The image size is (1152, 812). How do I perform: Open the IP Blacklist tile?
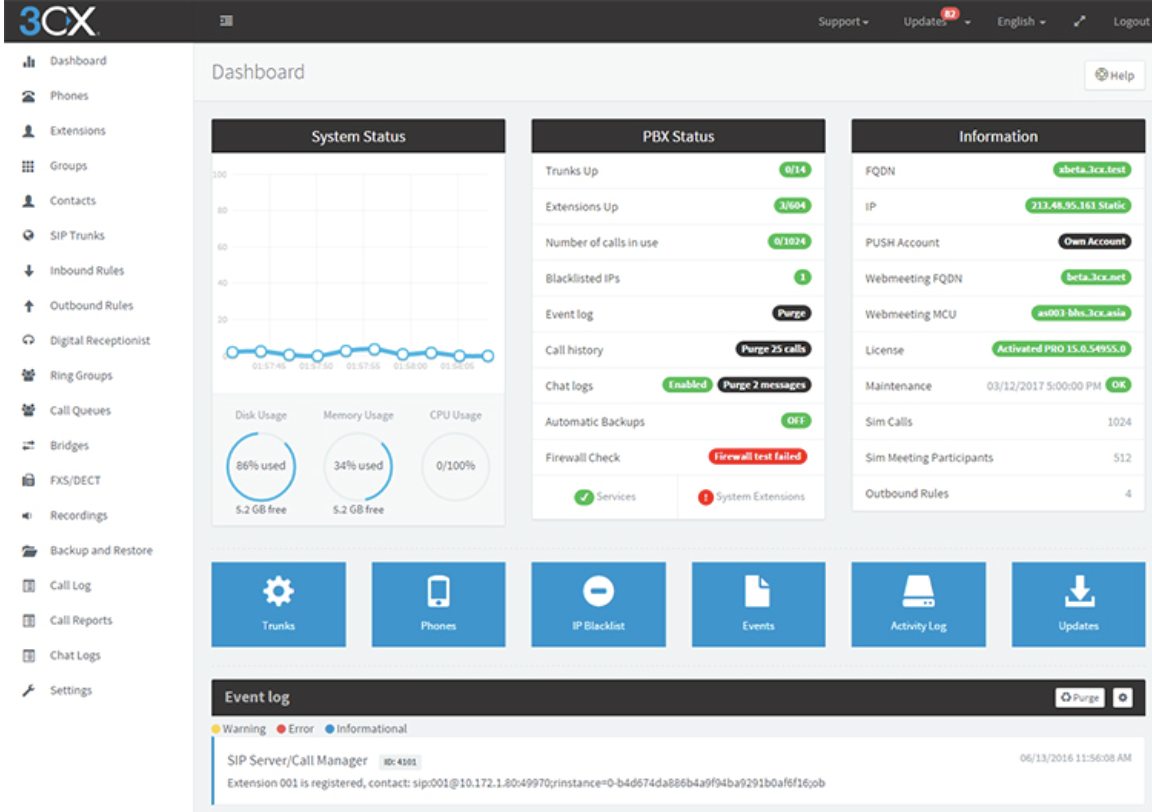click(599, 604)
